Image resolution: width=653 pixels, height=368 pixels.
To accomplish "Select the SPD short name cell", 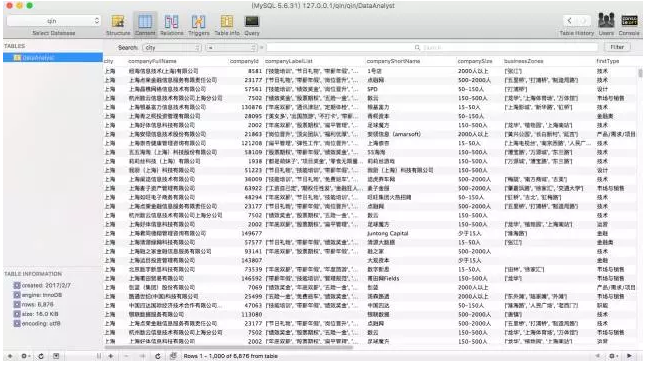I will click(x=410, y=89).
